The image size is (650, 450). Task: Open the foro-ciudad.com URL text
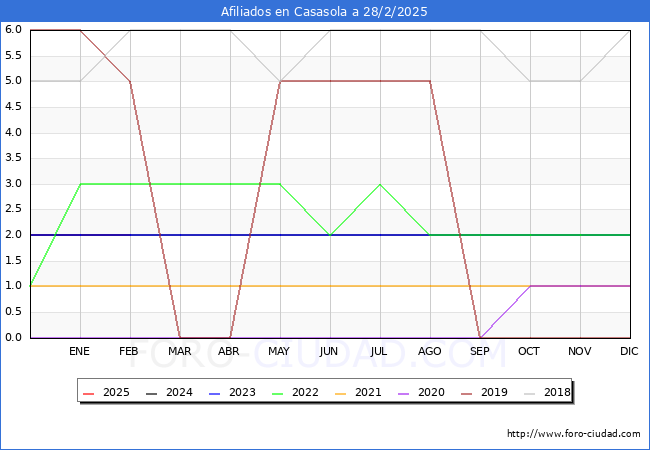[x=574, y=434]
